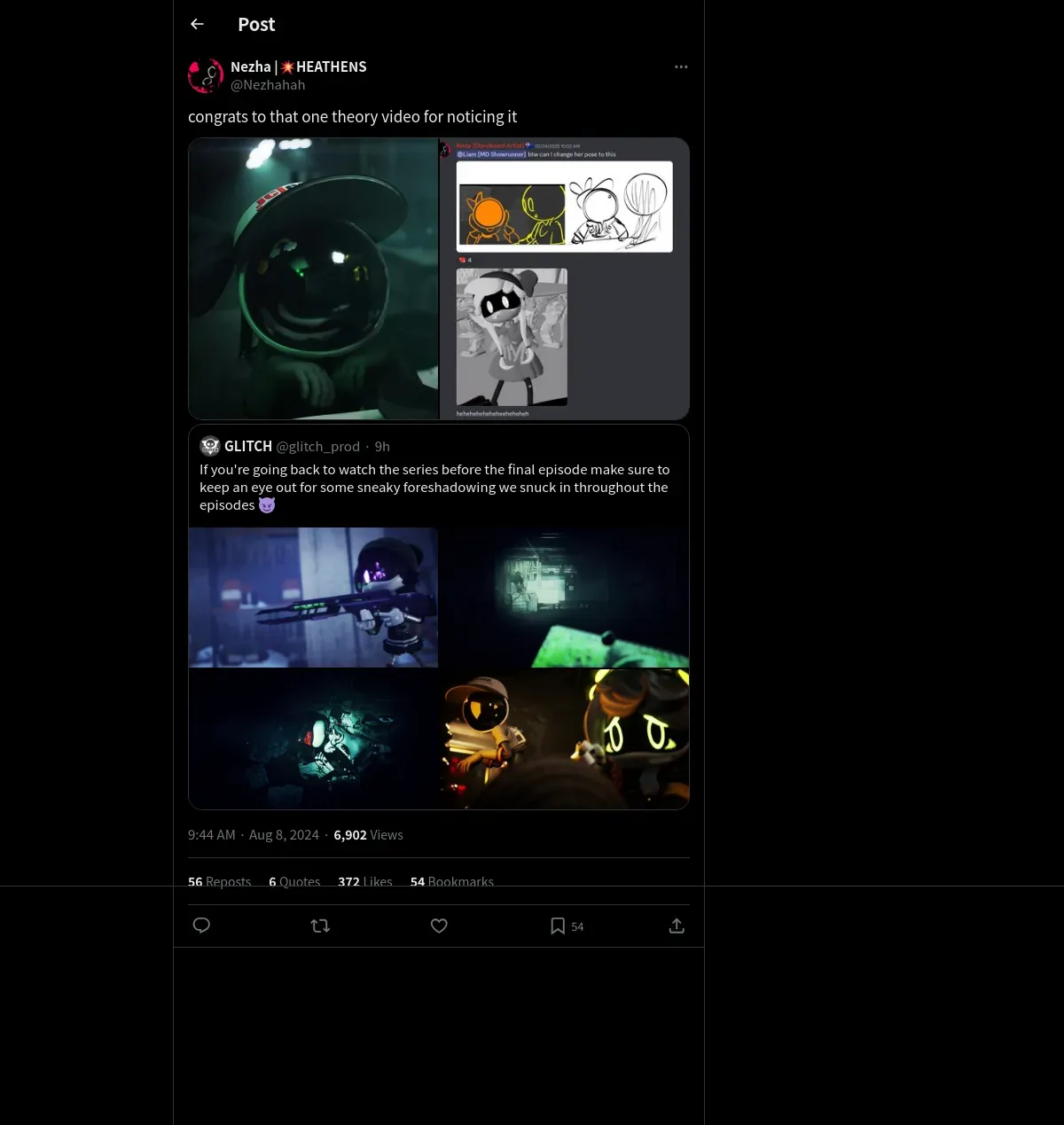Screen dimensions: 1064x1125
Task: Open Nezha | HEATHENS display name
Action: click(299, 66)
